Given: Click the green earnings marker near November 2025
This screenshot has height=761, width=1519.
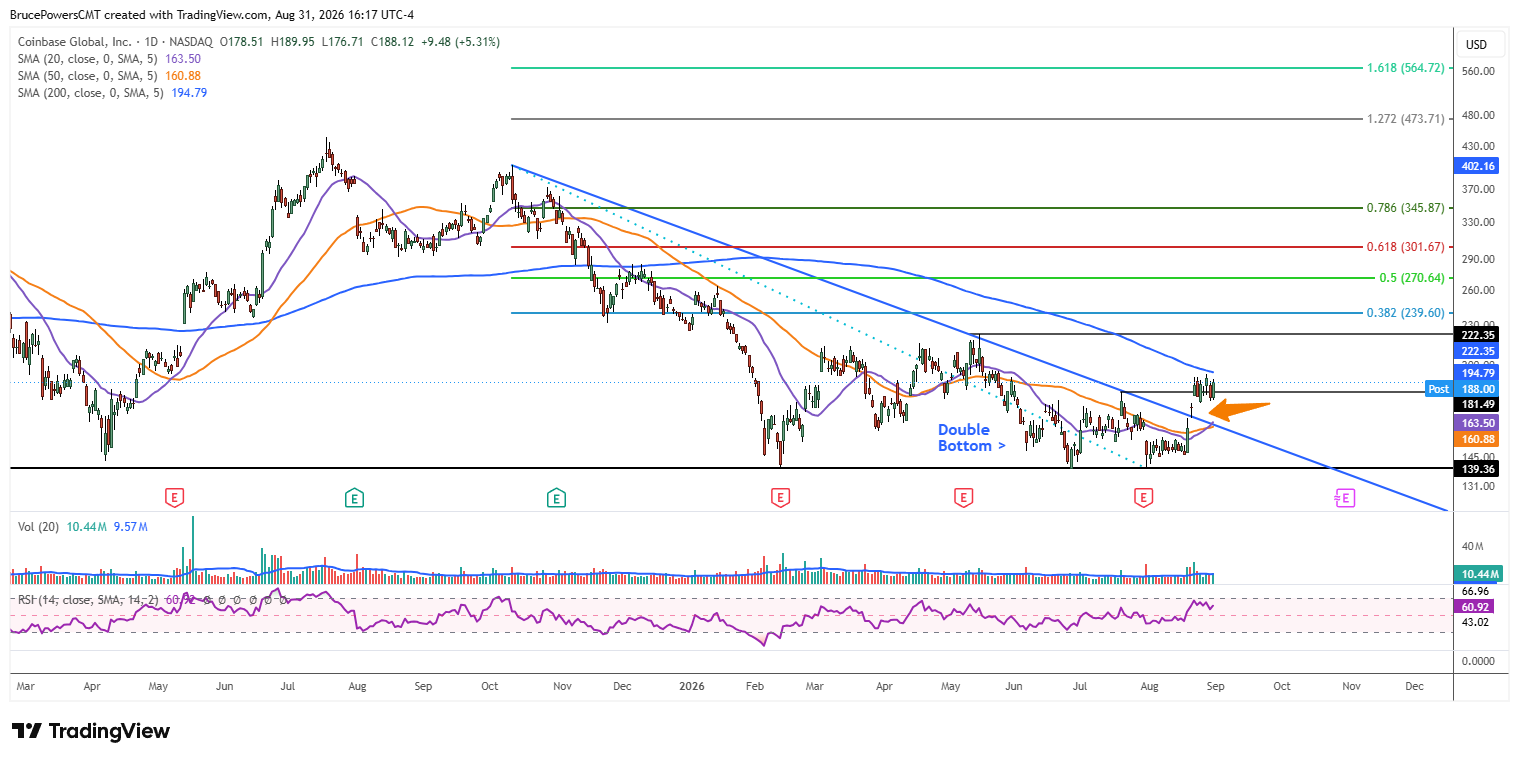Looking at the screenshot, I should (556, 497).
